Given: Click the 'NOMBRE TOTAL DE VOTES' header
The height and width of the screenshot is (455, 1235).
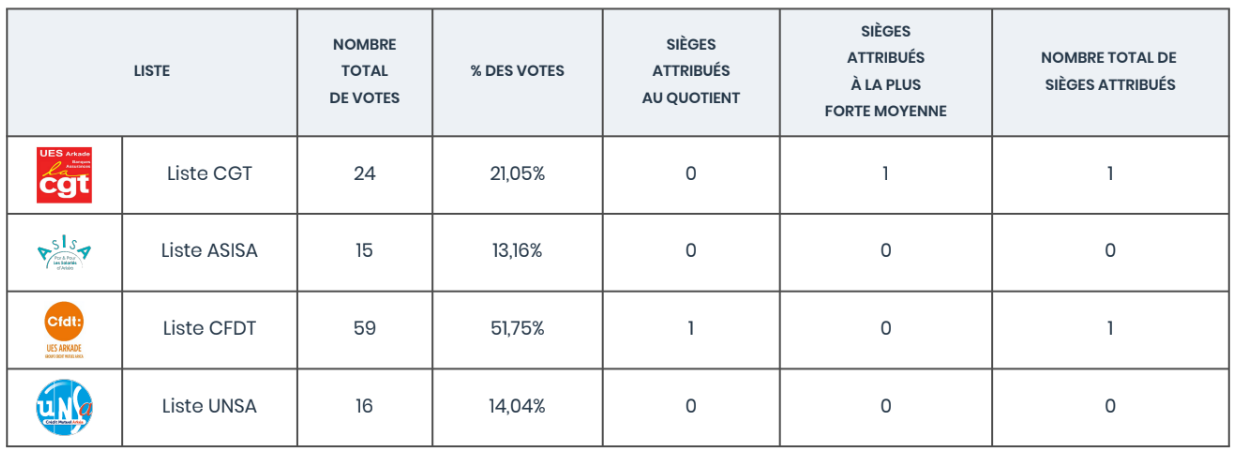Looking at the screenshot, I should (364, 71).
